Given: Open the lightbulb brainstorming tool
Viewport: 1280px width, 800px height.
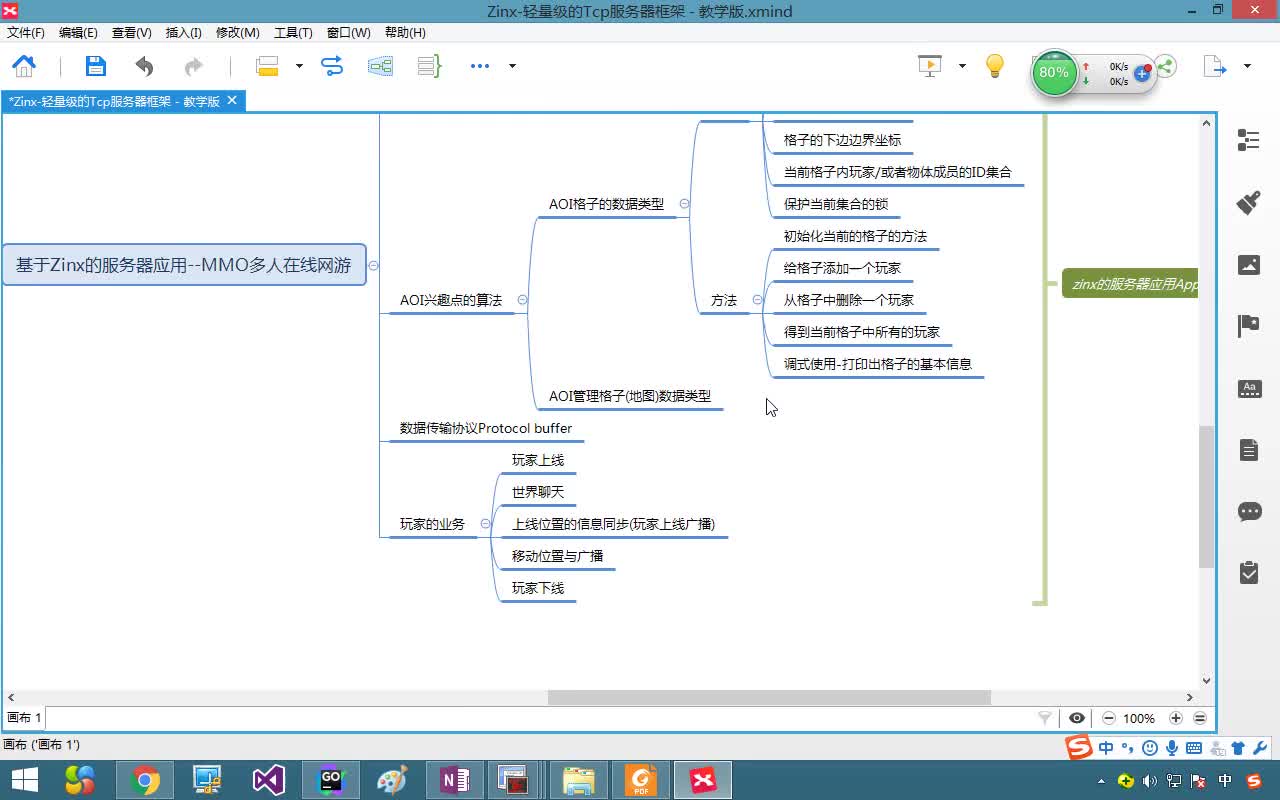Looking at the screenshot, I should point(995,66).
